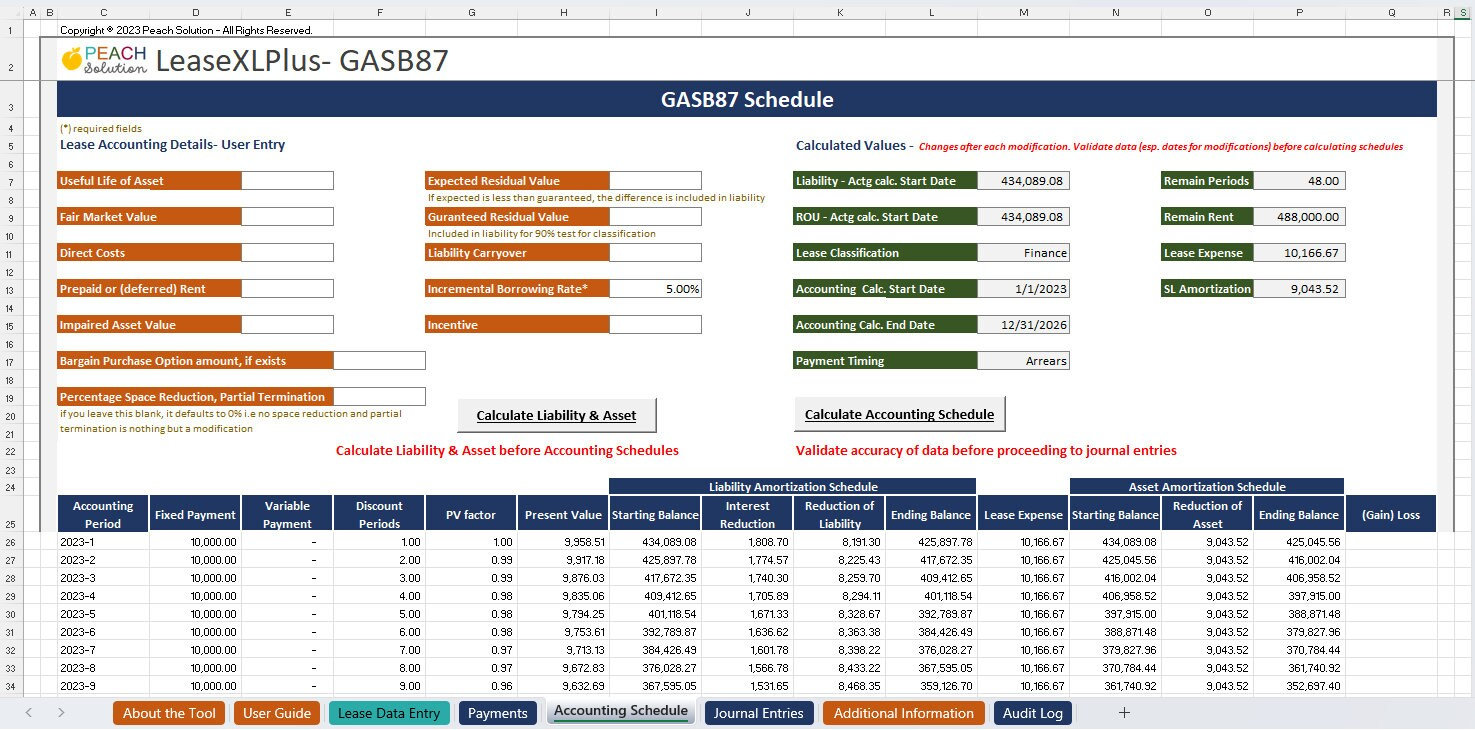Click Prepaid or (deferred) Rent field
This screenshot has height=730, width=1475.
pos(287,289)
